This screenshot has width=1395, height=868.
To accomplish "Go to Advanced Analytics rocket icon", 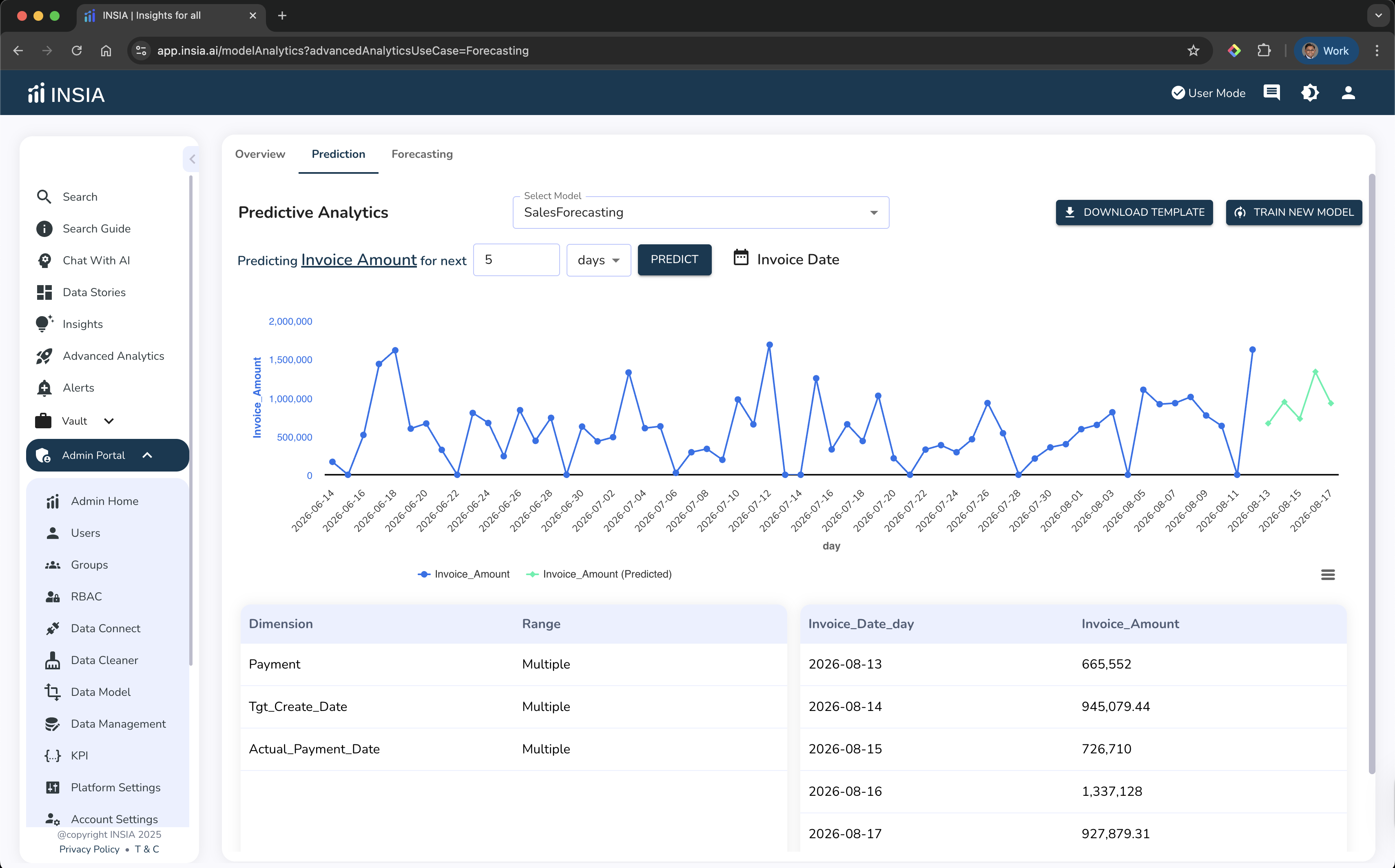I will click(44, 356).
